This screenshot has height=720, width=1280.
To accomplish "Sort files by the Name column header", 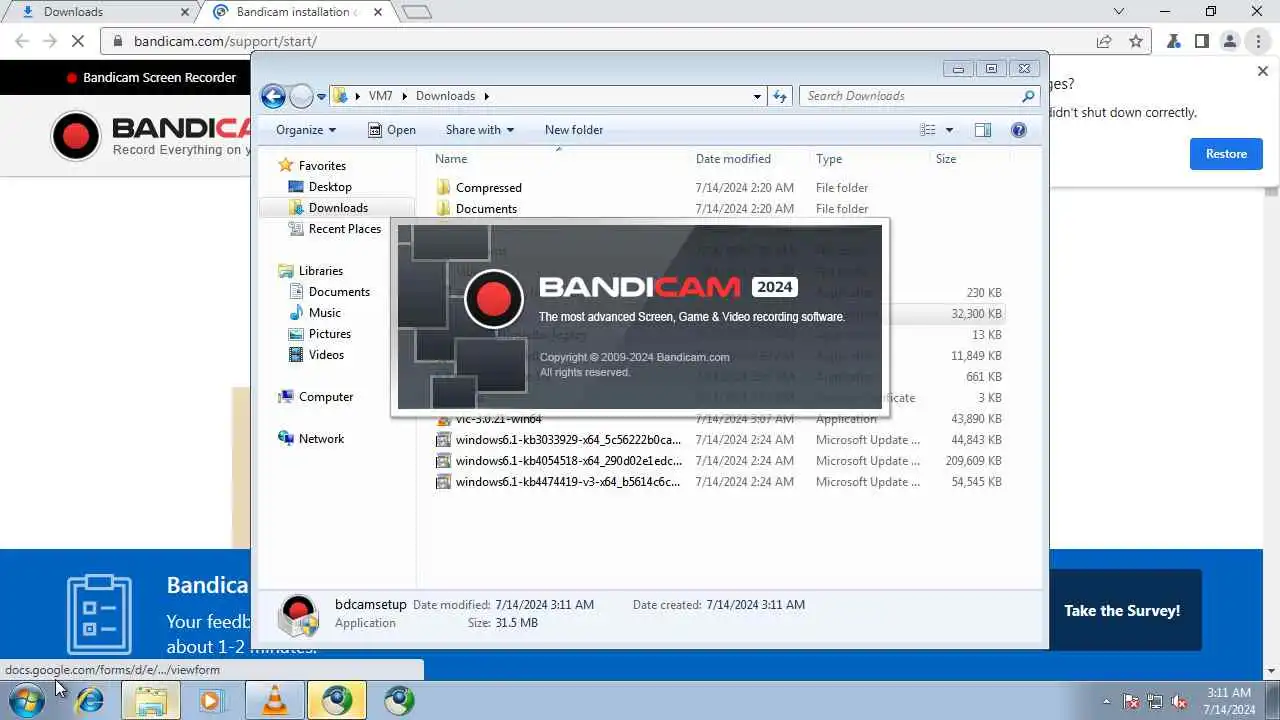I will (x=451, y=159).
